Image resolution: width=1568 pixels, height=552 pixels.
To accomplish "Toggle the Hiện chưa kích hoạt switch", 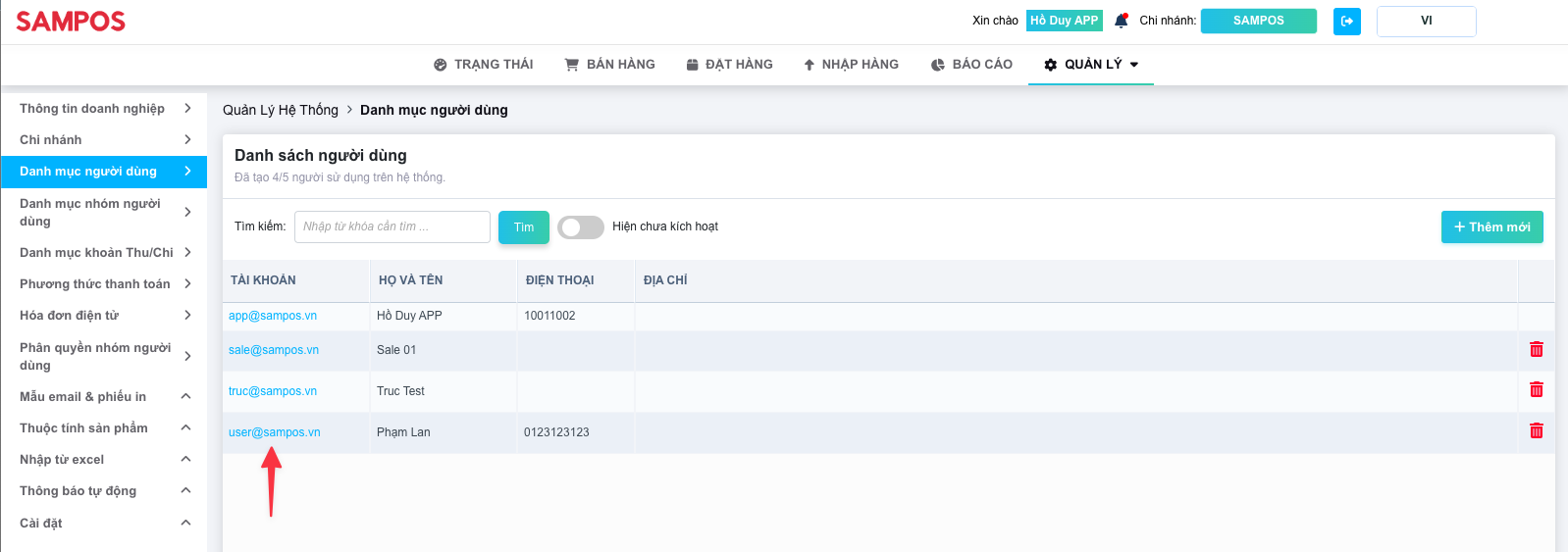I will coord(580,227).
